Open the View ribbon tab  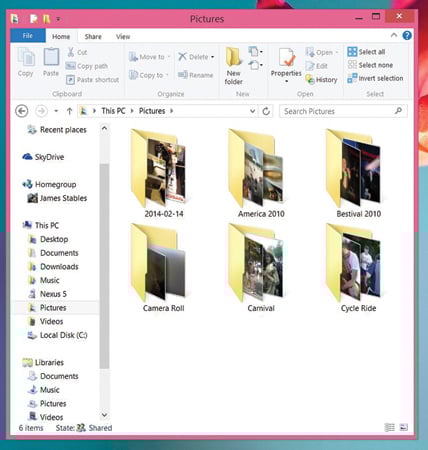(123, 37)
